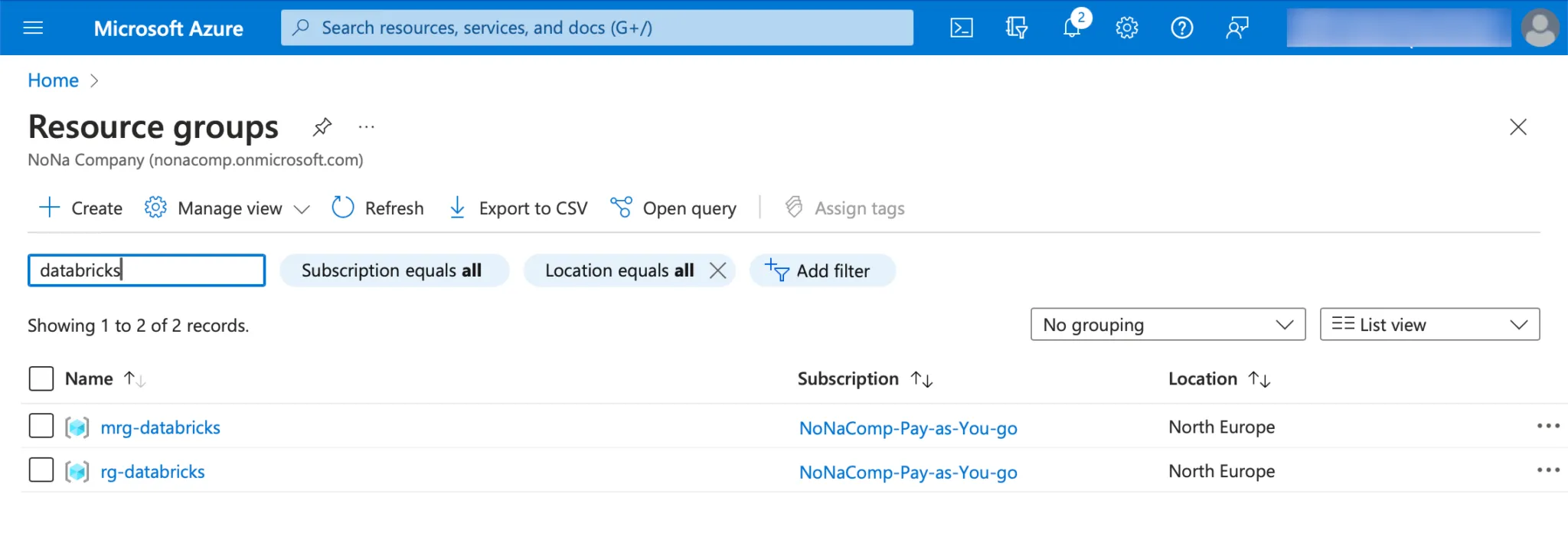Click the Feedback icon in header
Screen dimensions: 1568x560
[x=1236, y=28]
